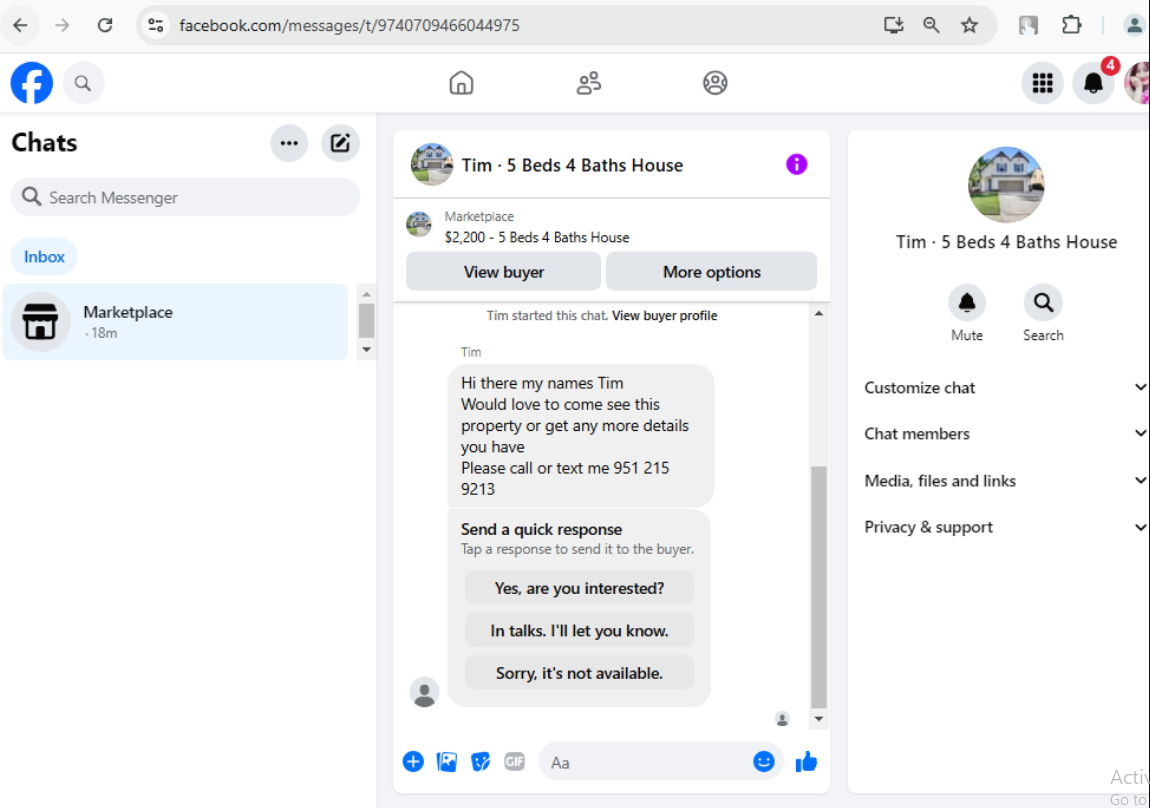Open the Chrome profile icon
This screenshot has height=808, width=1150.
point(1134,26)
